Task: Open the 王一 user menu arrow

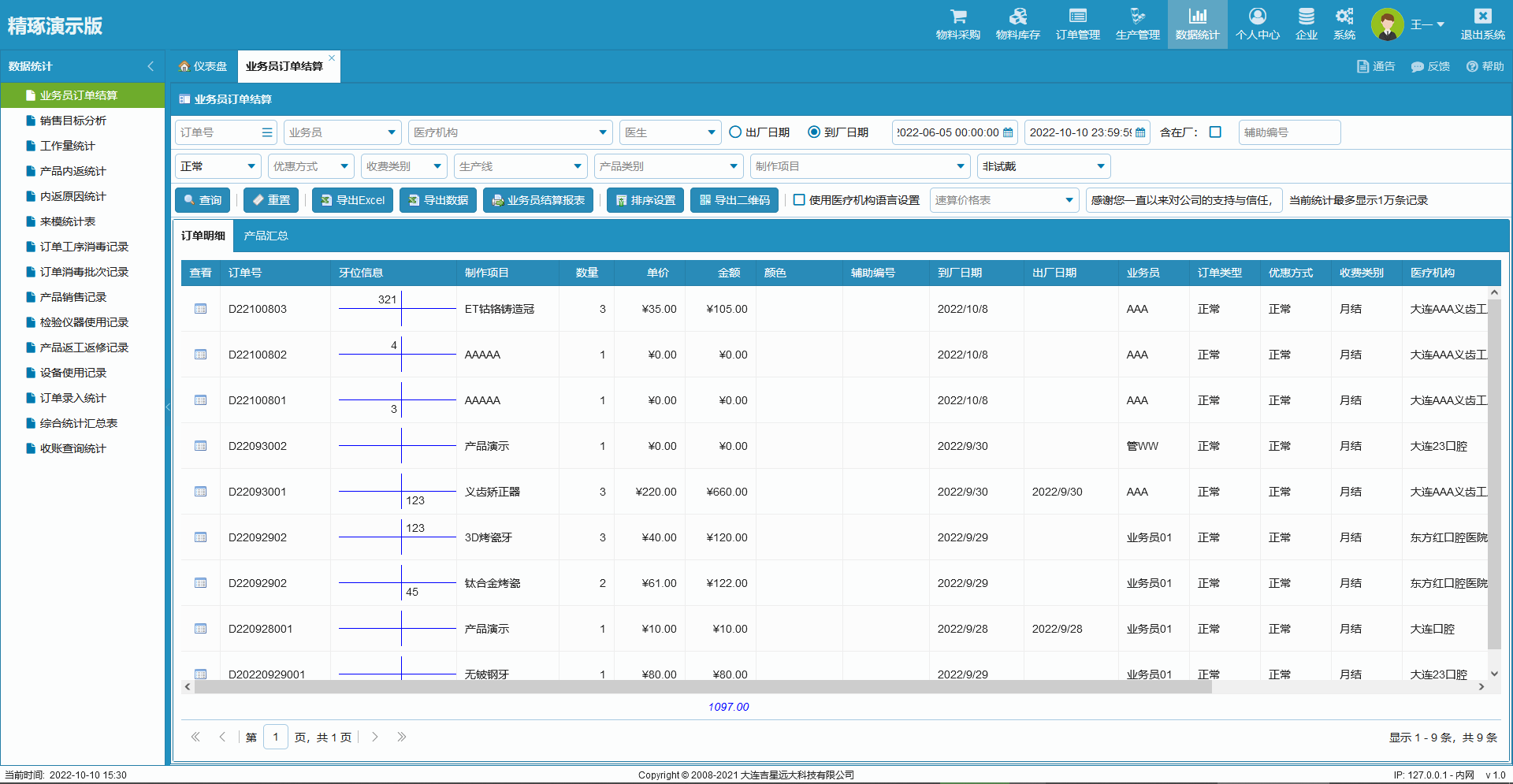Action: point(1441,24)
